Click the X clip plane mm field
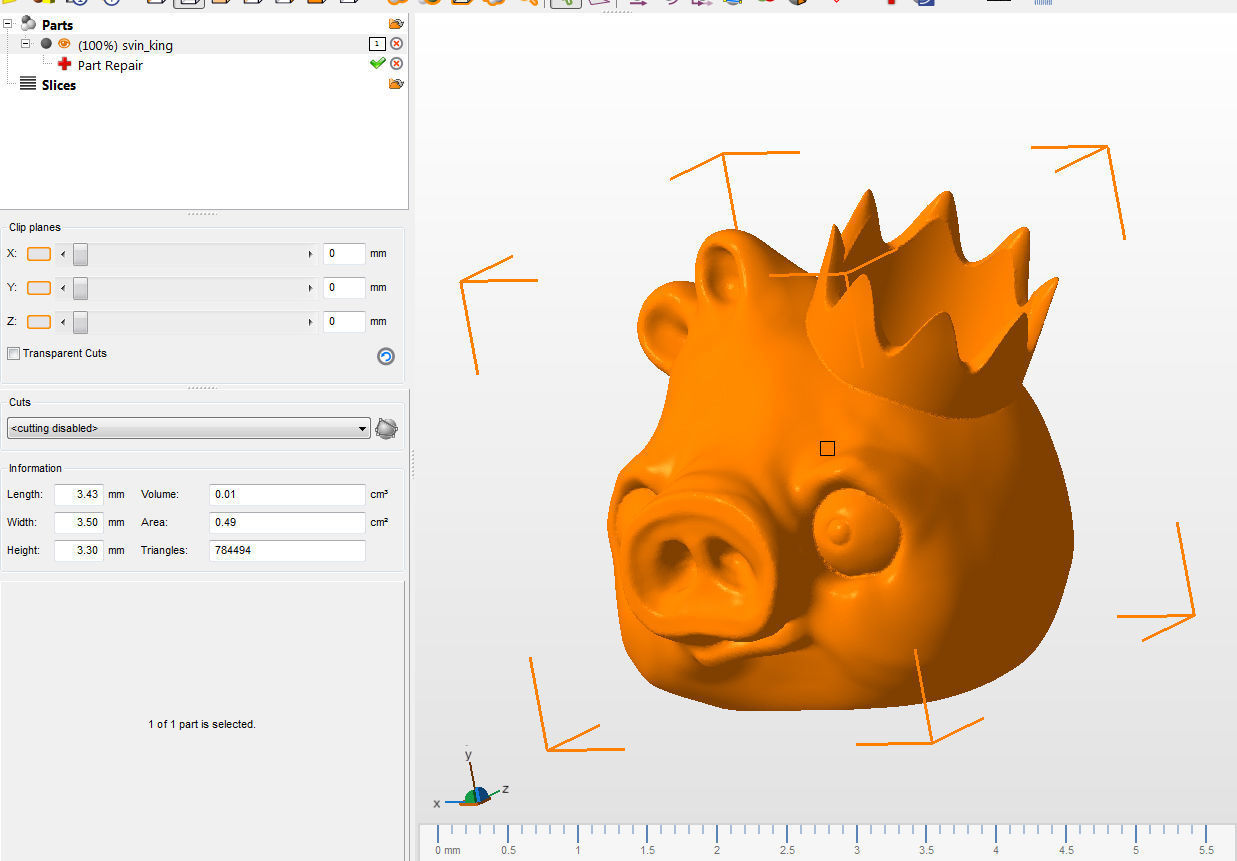The width and height of the screenshot is (1237, 861). tap(344, 254)
